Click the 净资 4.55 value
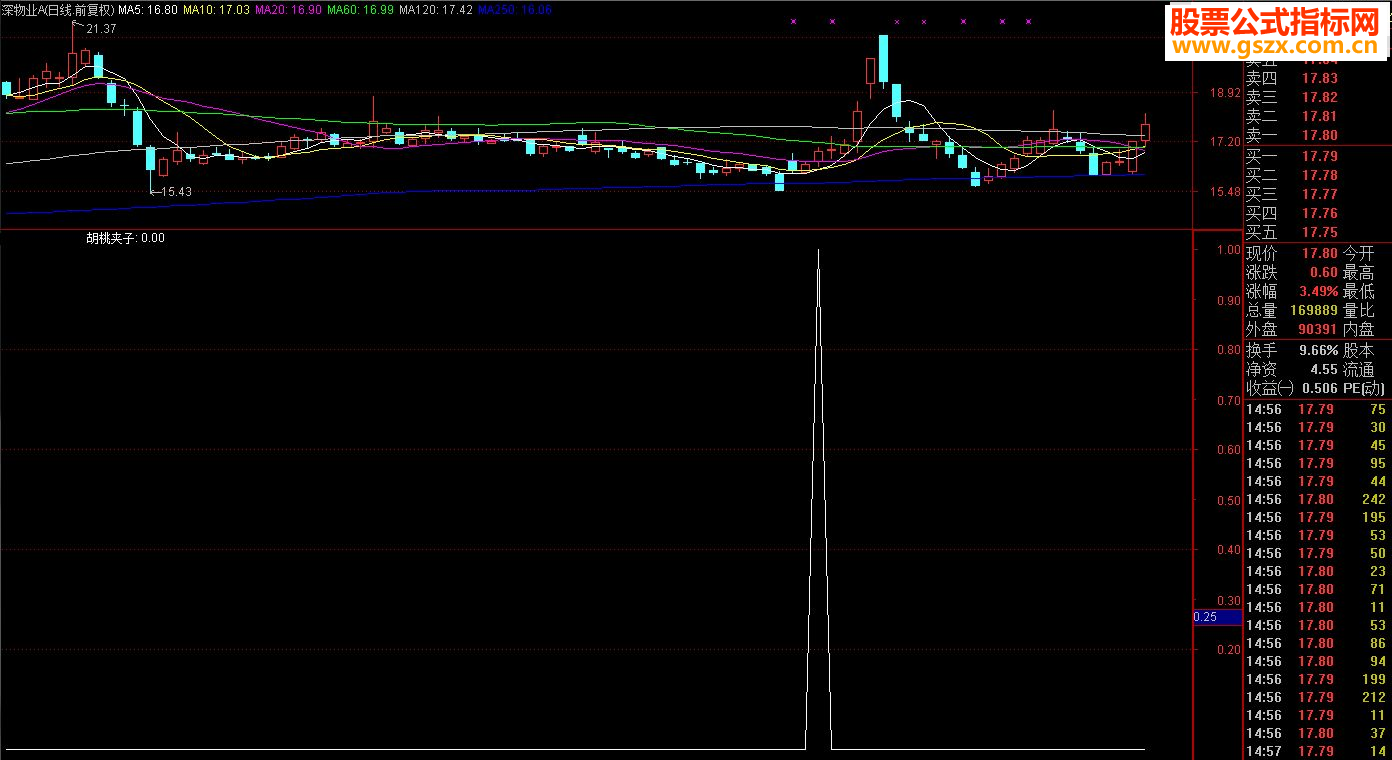The height and width of the screenshot is (760, 1392). [x=1324, y=370]
